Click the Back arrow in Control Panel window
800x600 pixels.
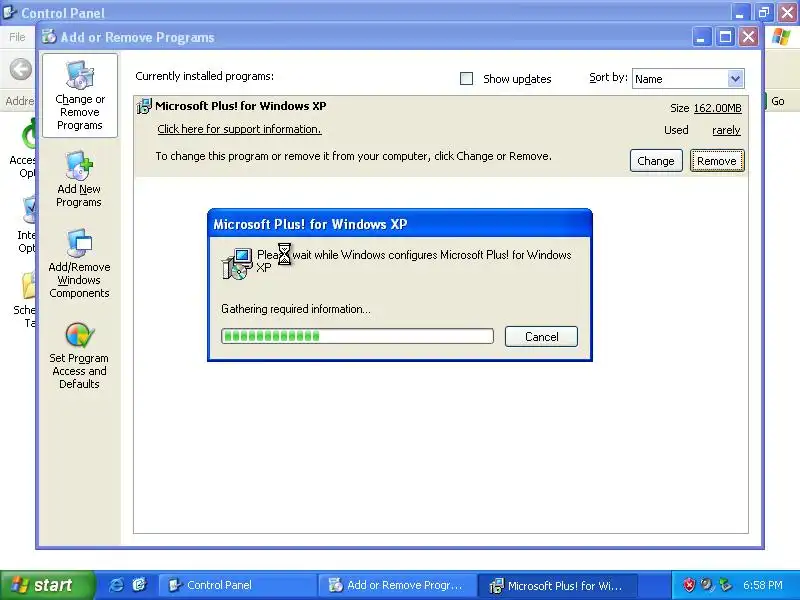pos(21,69)
